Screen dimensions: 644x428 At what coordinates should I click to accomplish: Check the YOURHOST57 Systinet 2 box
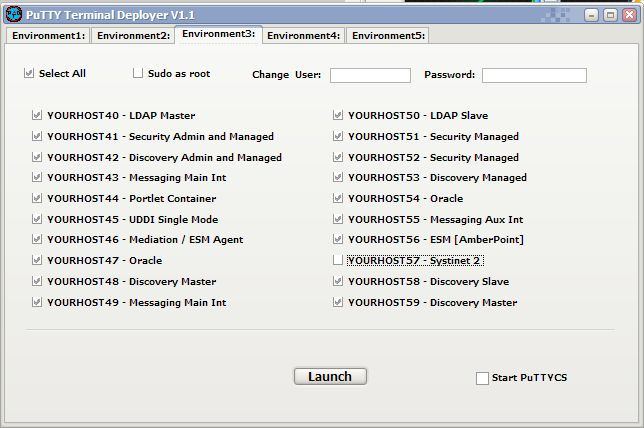point(339,261)
